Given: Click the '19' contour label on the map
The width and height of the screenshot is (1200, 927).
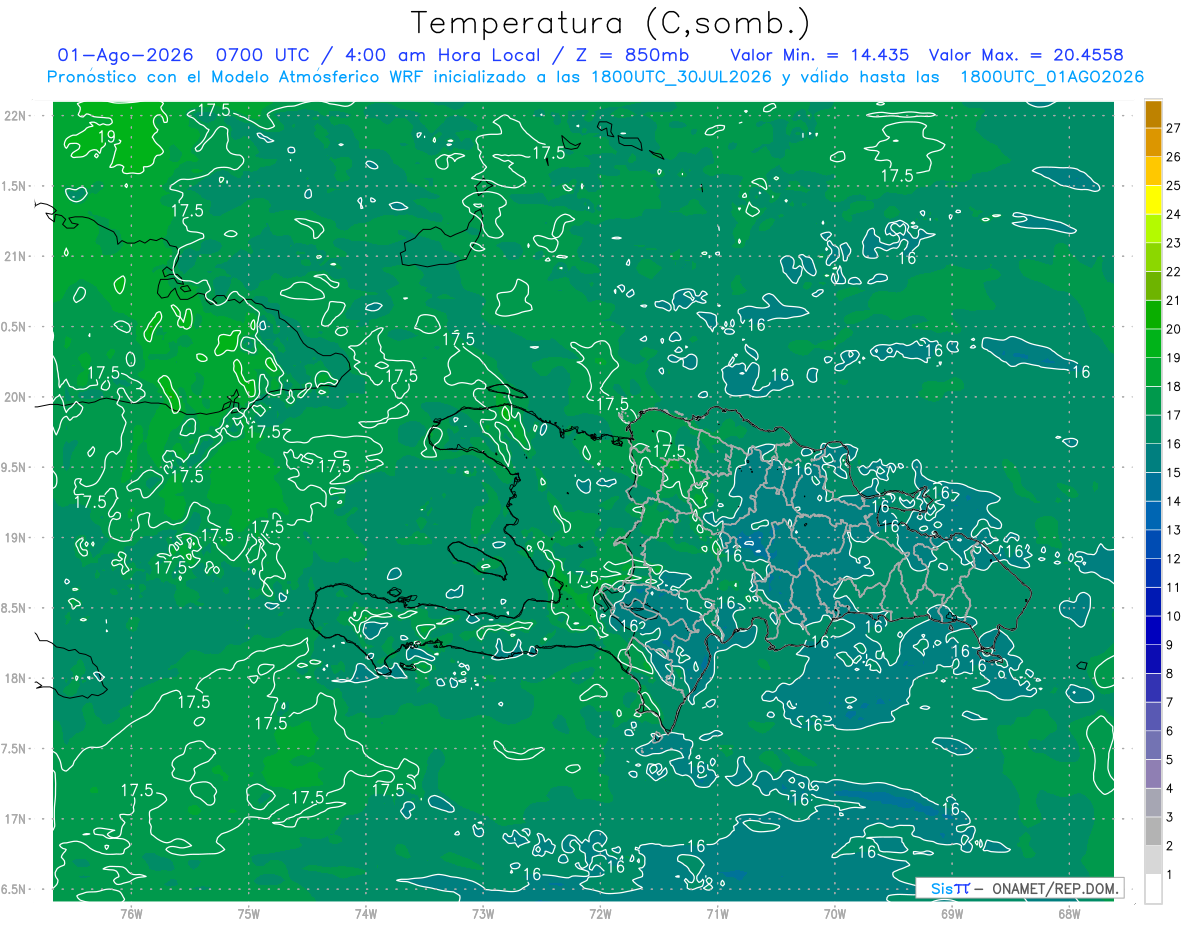Looking at the screenshot, I should [107, 136].
